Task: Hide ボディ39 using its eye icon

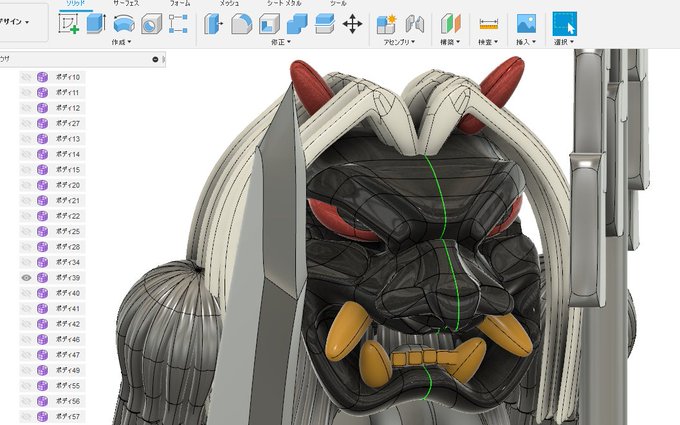Action: pos(26,278)
